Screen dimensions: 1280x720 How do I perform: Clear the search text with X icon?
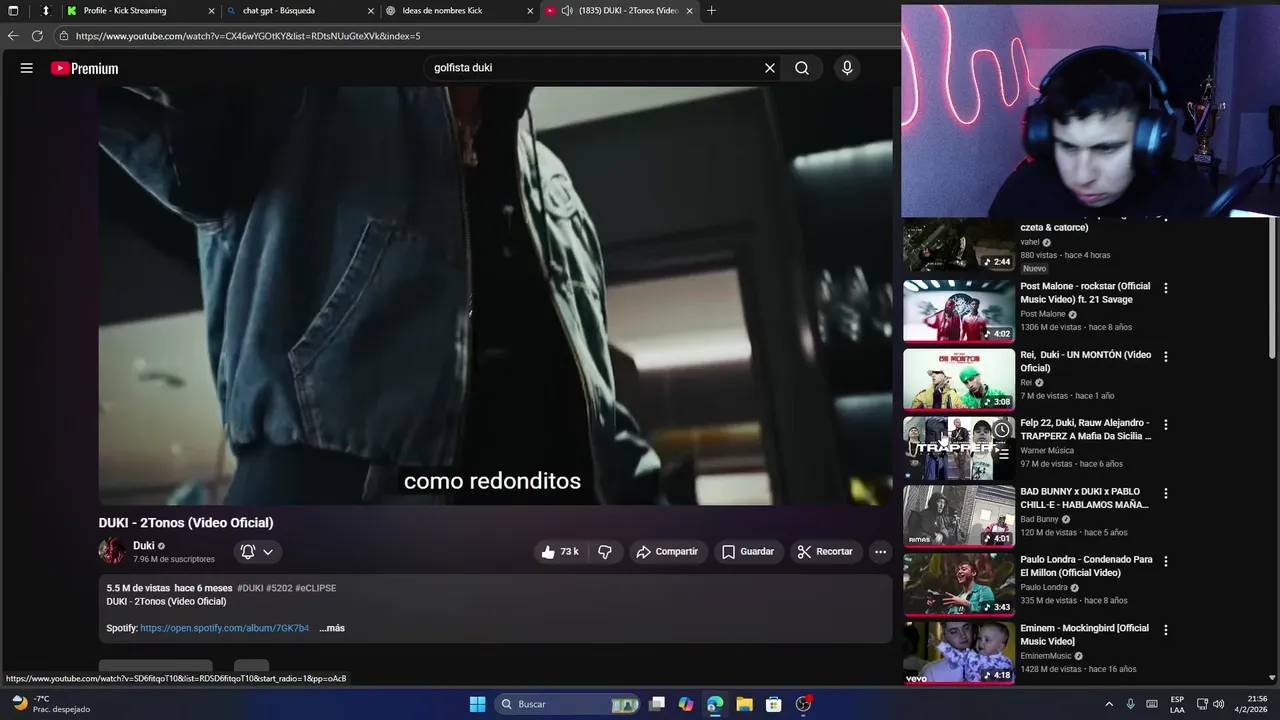pos(770,68)
